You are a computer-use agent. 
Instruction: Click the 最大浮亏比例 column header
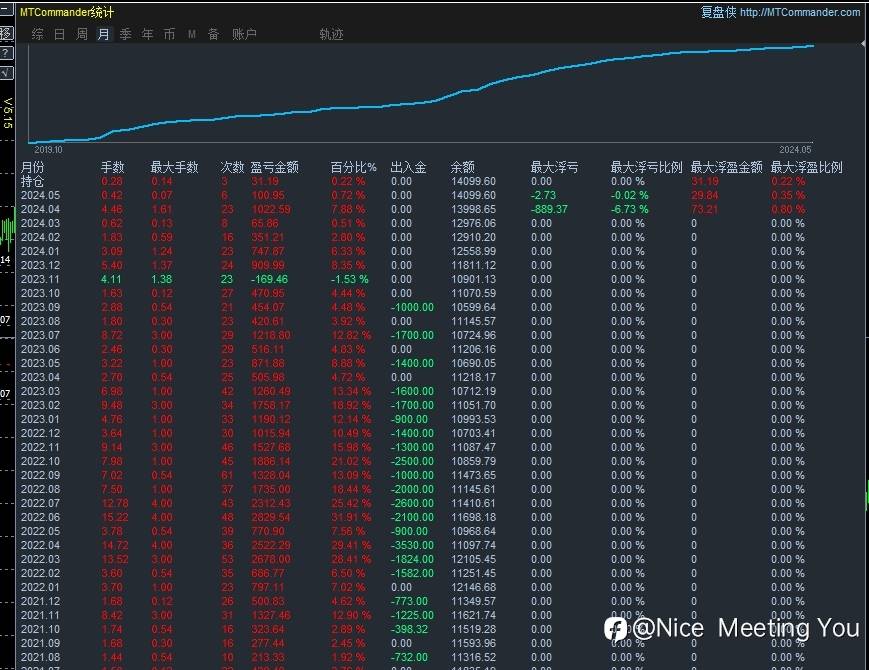[x=646, y=167]
